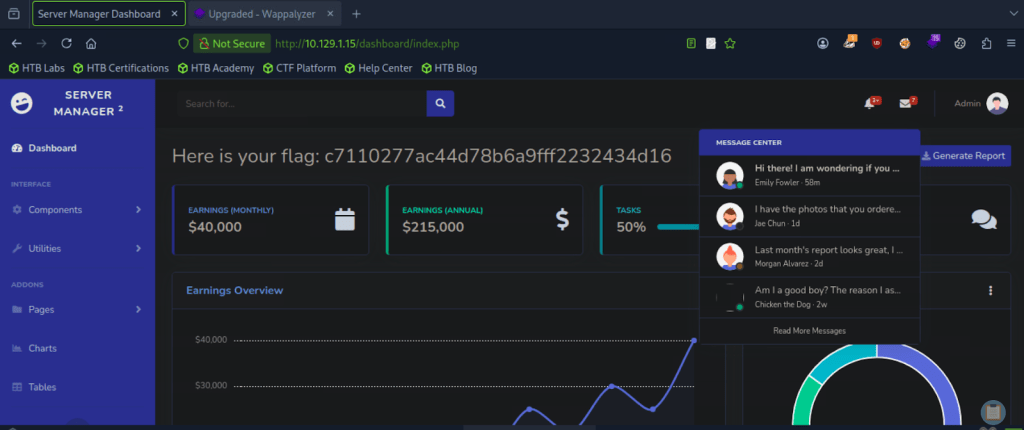This screenshot has width=1024, height=430.
Task: Open the browser home page icon
Action: pos(91,44)
